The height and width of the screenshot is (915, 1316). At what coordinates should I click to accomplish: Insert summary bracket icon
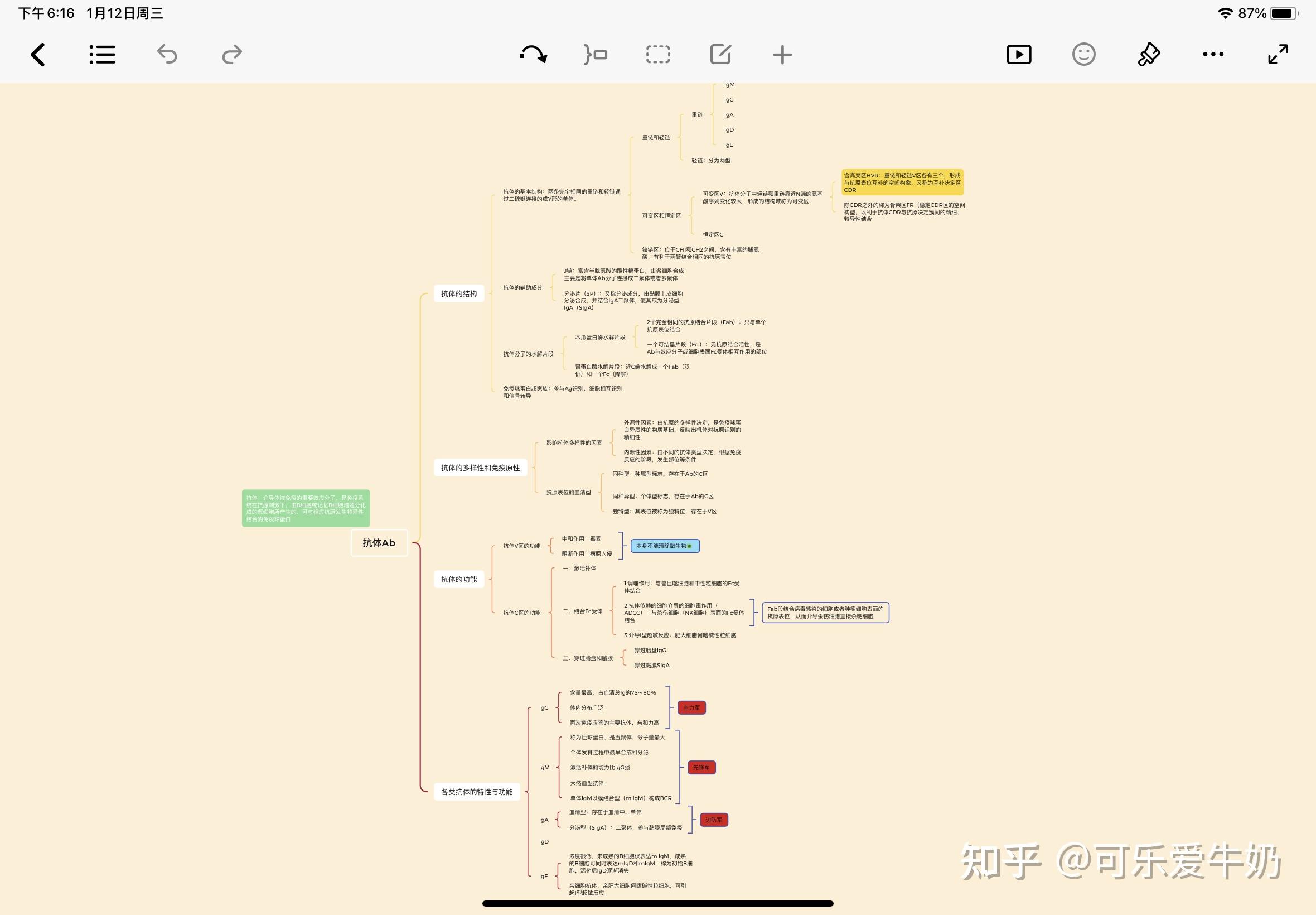[595, 55]
